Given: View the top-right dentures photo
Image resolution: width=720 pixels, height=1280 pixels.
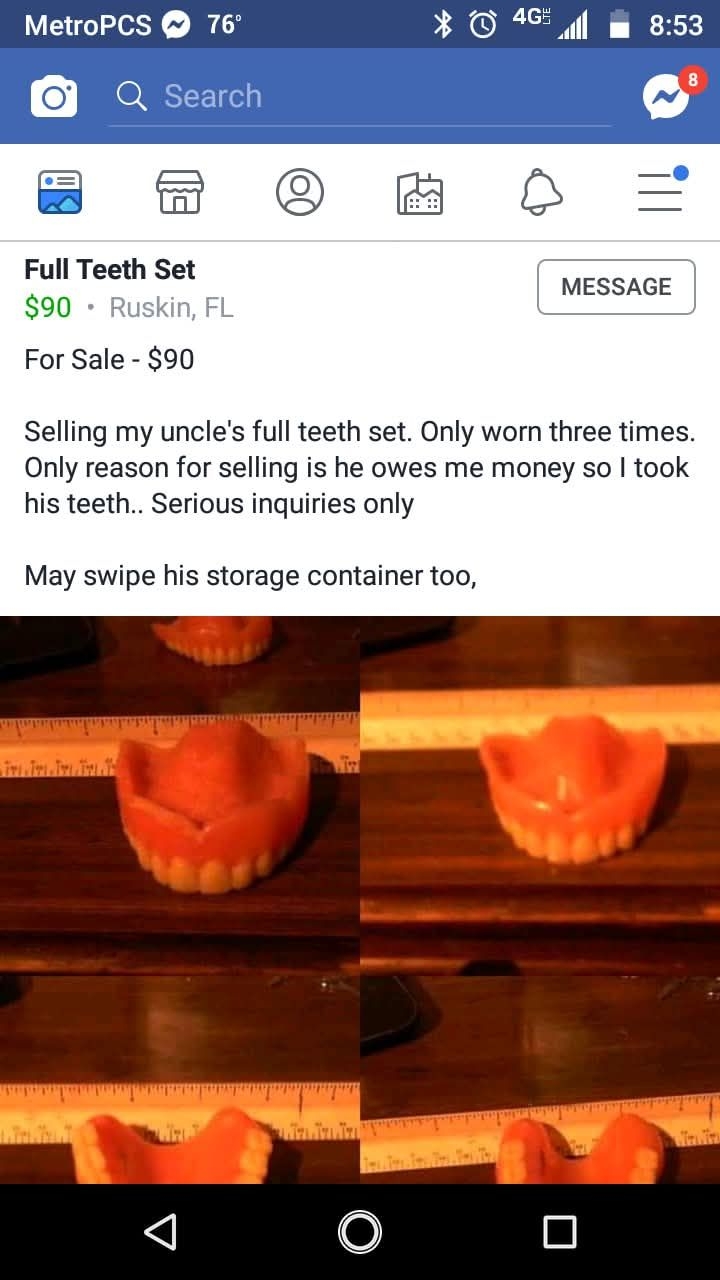Looking at the screenshot, I should (541, 795).
